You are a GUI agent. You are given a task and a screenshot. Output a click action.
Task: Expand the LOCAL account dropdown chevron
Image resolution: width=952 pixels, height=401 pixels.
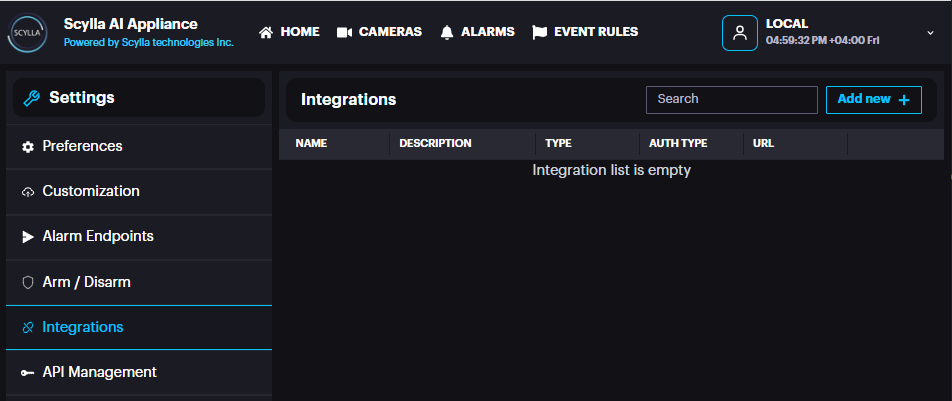click(931, 33)
